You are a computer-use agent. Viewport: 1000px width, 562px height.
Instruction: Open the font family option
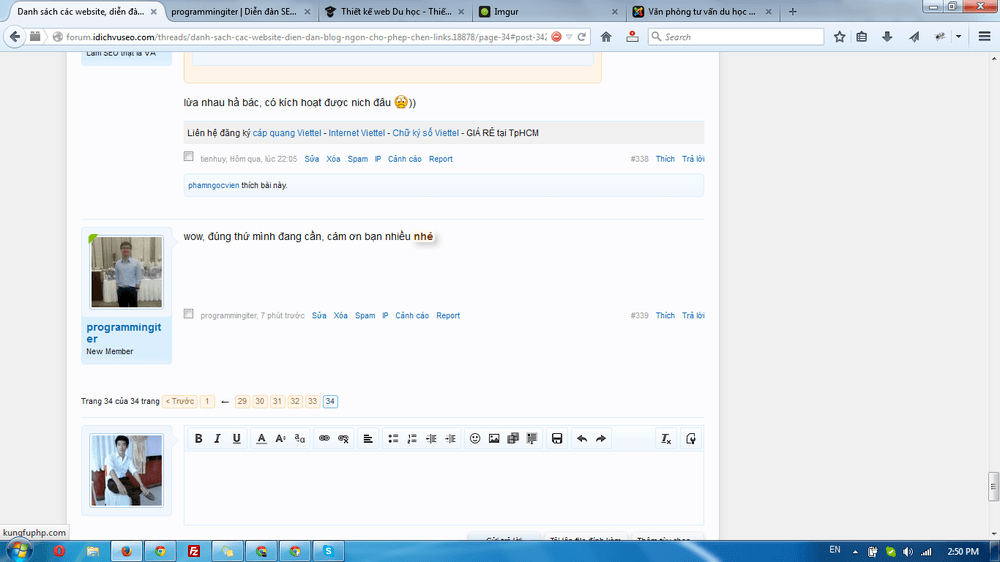299,438
